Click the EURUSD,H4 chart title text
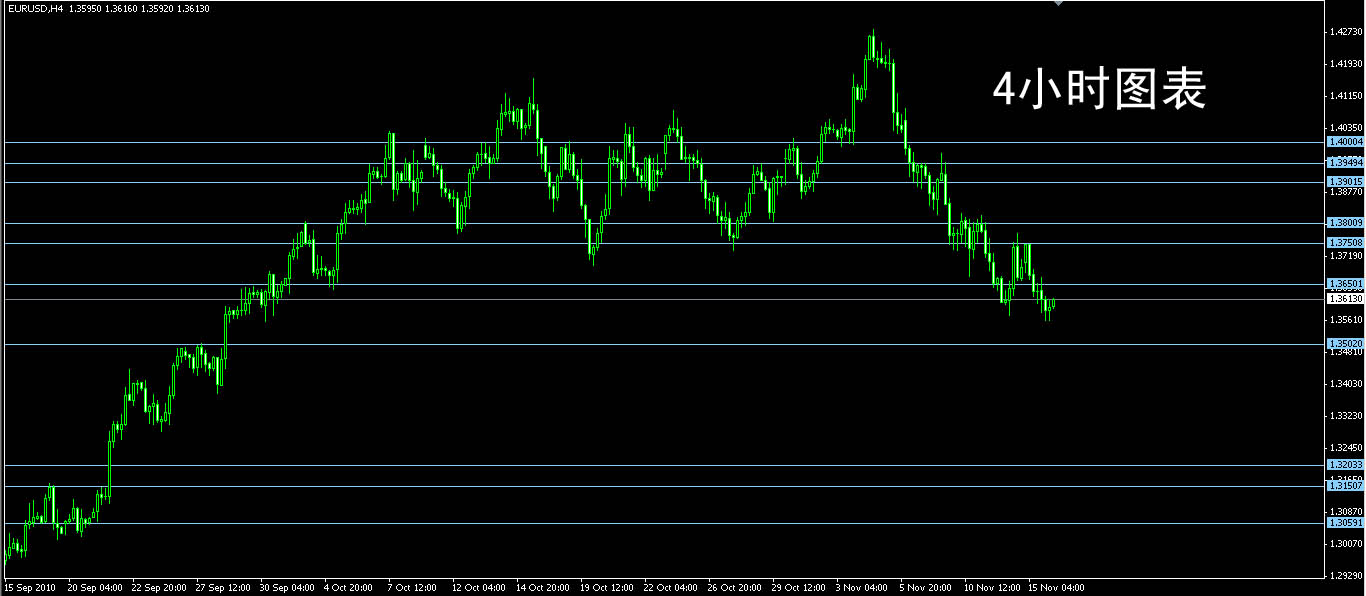The width and height of the screenshot is (1366, 596). 34,9
